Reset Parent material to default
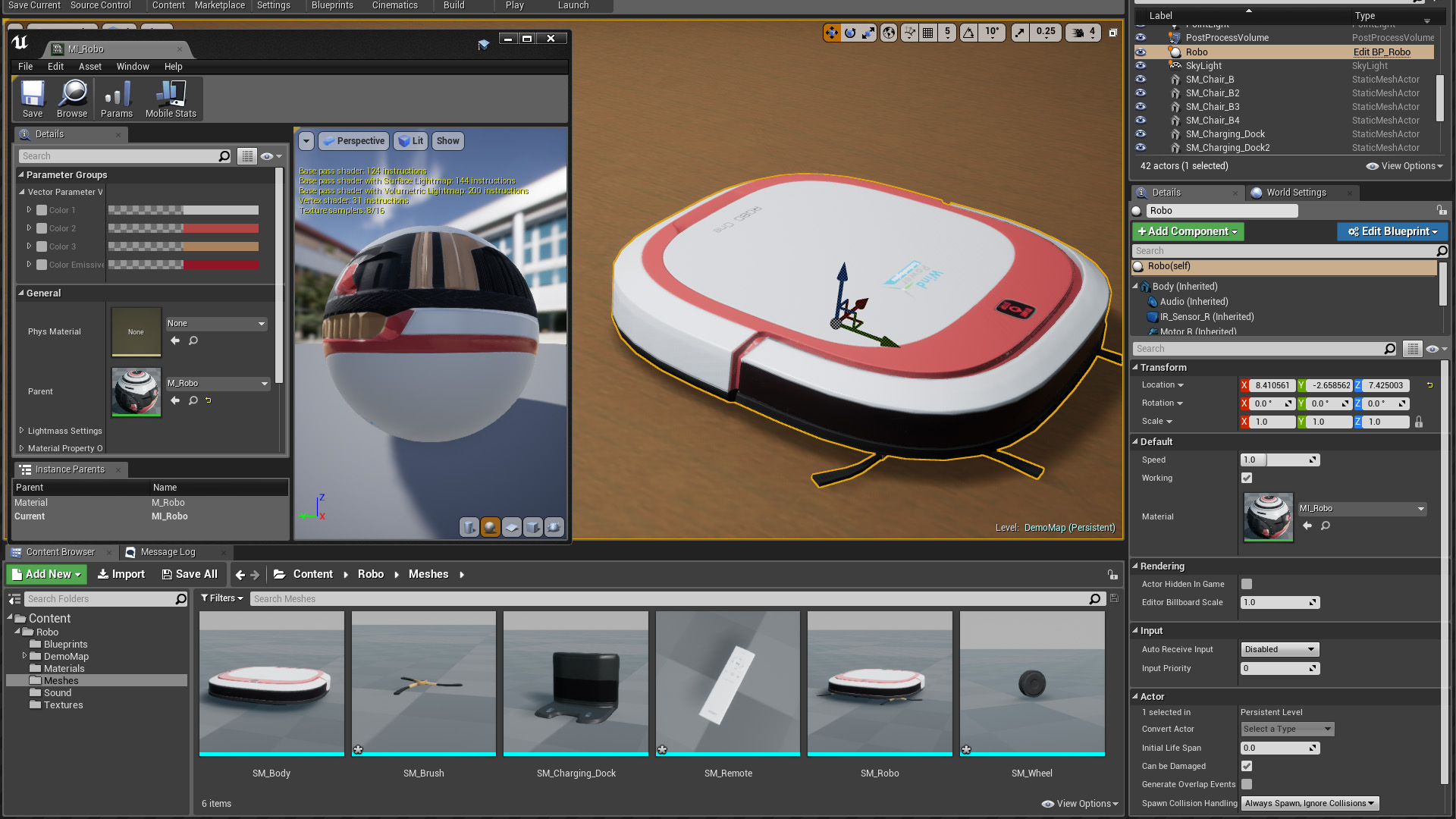The width and height of the screenshot is (1456, 819). (x=209, y=400)
